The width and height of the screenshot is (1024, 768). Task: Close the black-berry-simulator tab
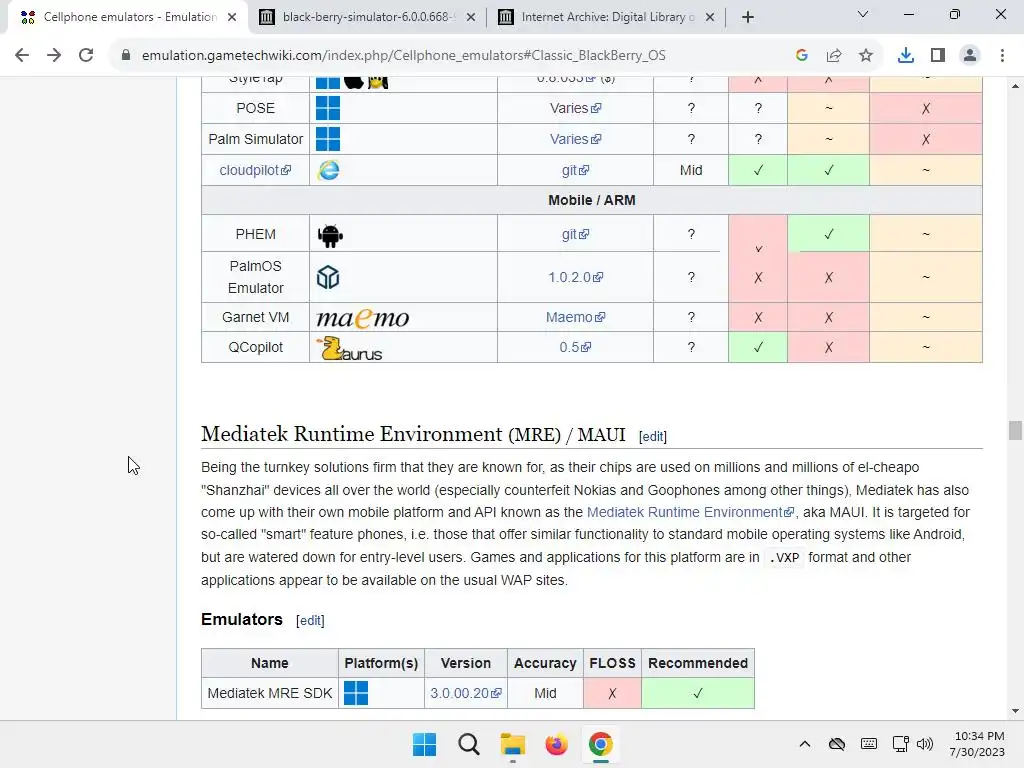[471, 17]
